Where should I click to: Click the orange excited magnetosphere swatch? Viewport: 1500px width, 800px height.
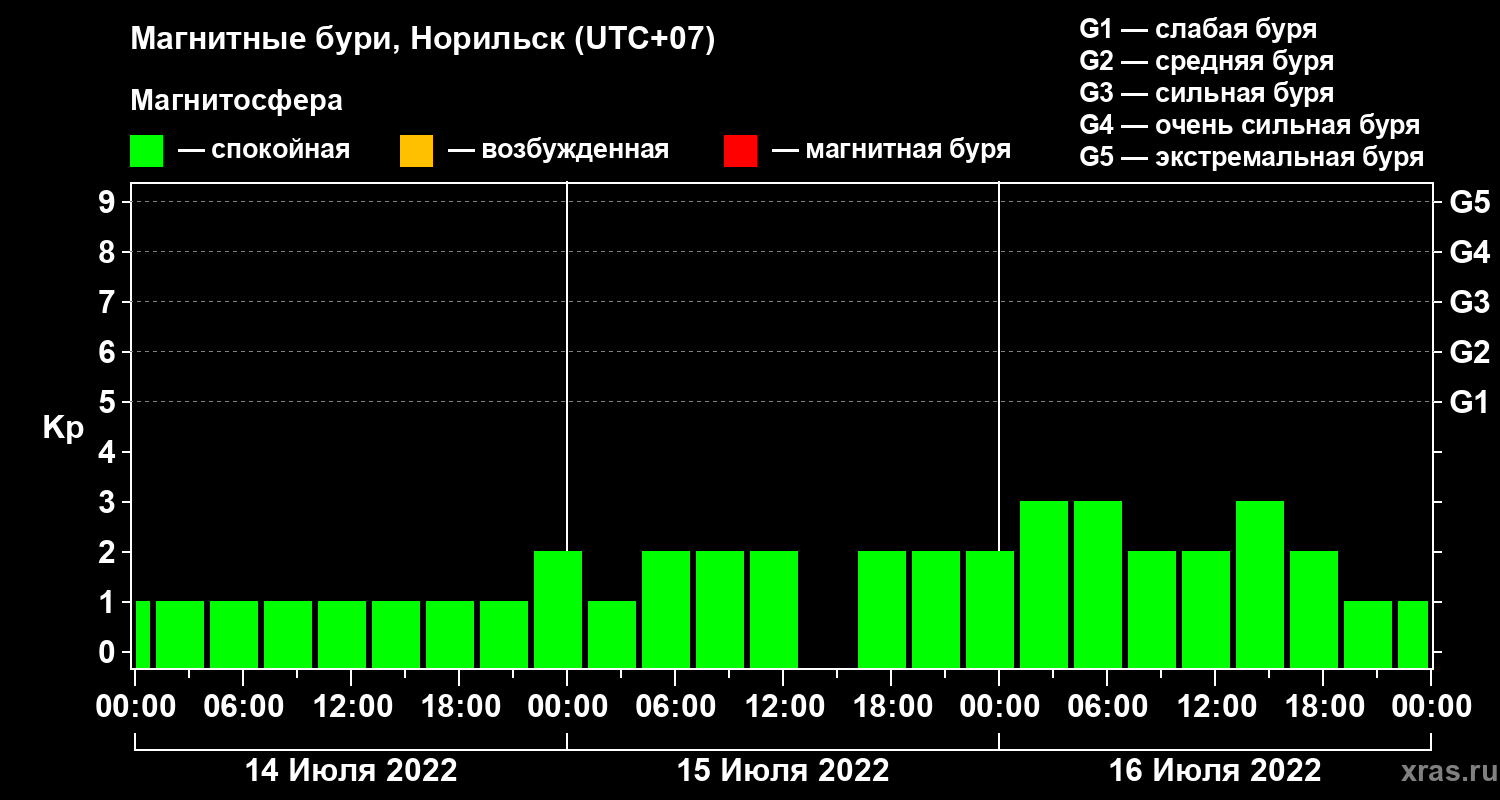pos(416,151)
